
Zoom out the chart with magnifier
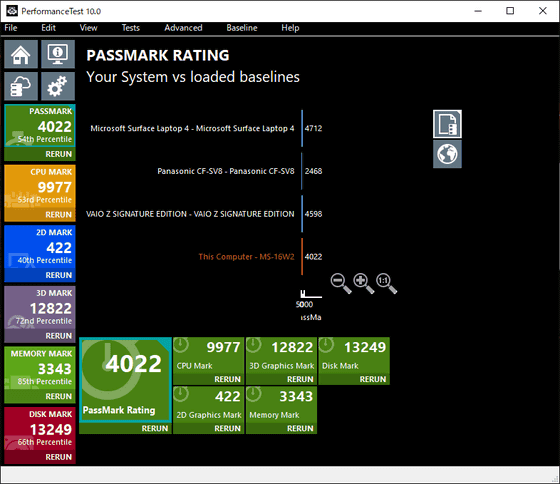(341, 283)
